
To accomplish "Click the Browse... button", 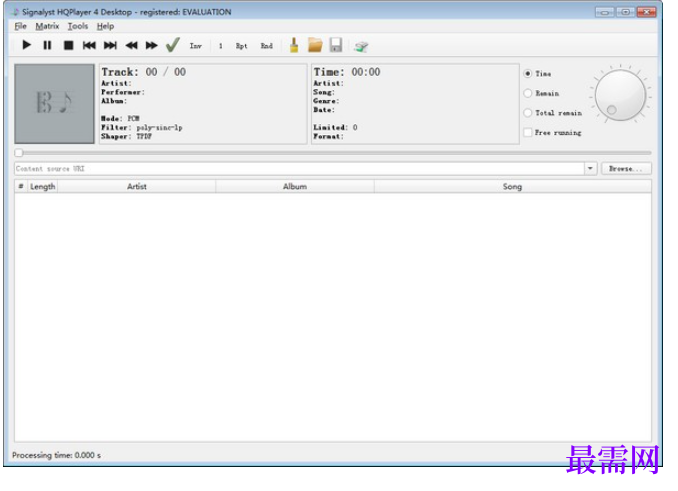I will [626, 169].
